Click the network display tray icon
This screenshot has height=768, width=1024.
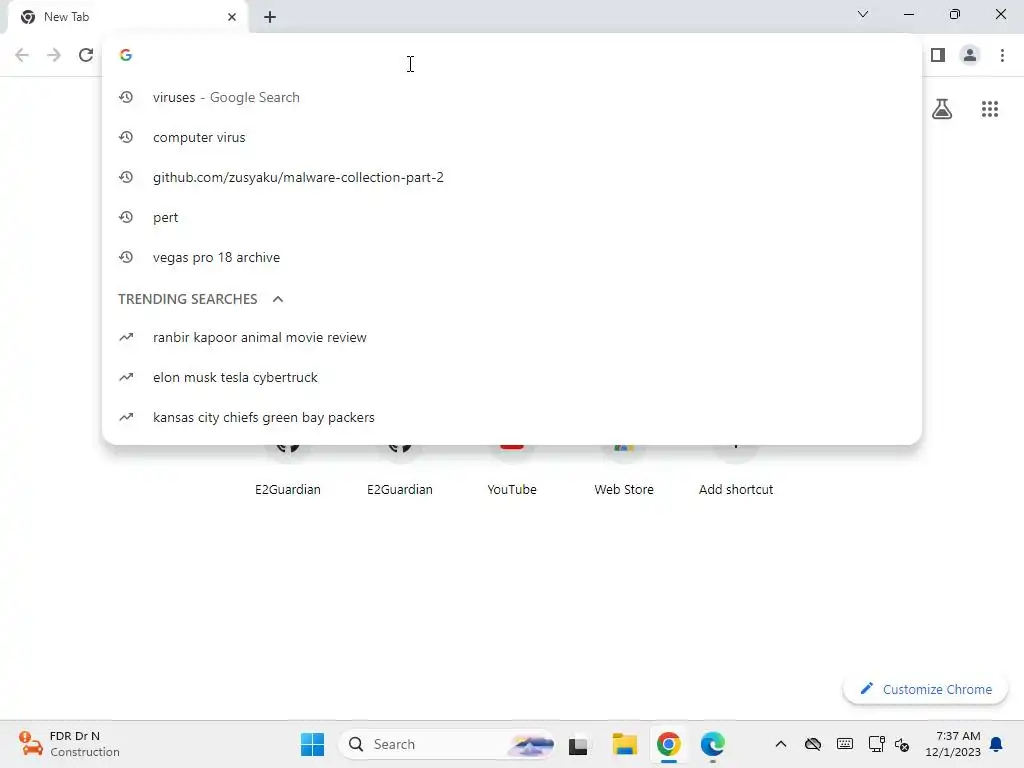tap(876, 744)
